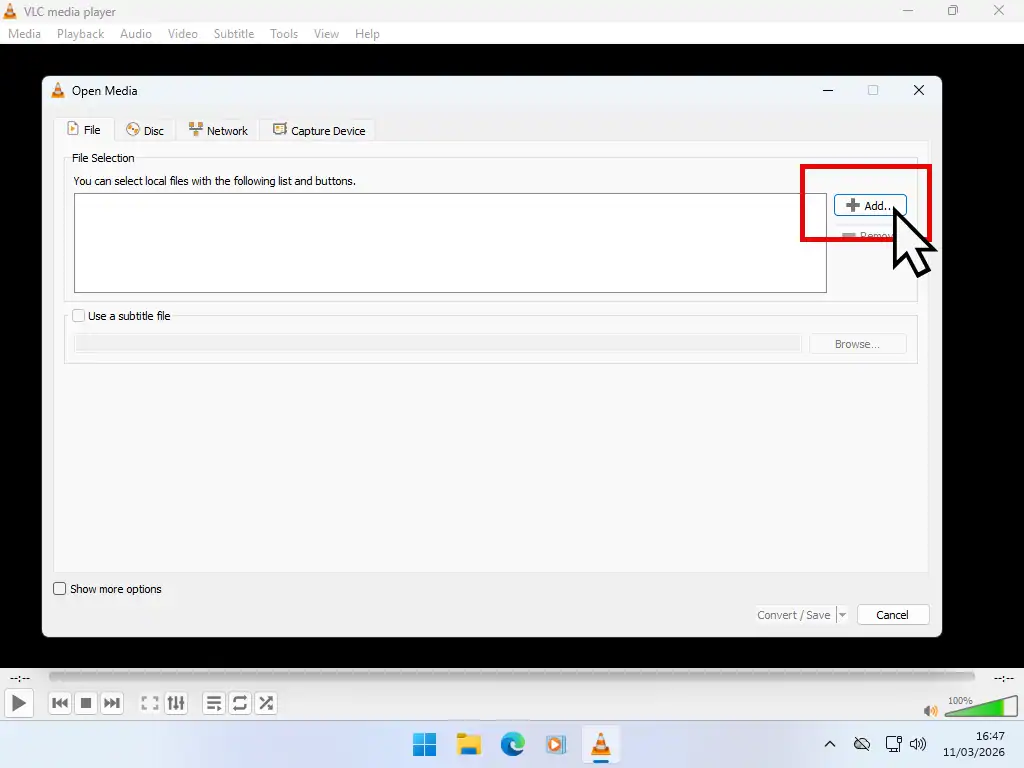The height and width of the screenshot is (768, 1024).
Task: Switch to the Capture Device tab
Action: (318, 130)
